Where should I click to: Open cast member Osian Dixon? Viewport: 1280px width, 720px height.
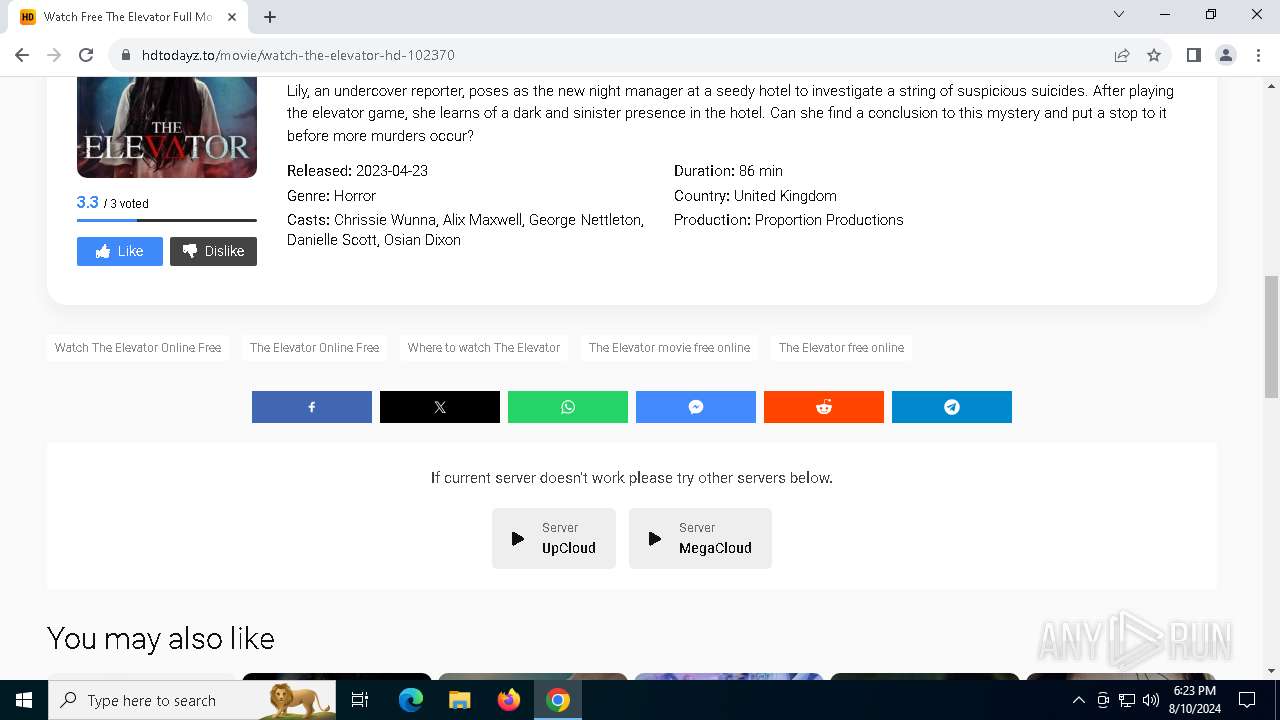422,240
